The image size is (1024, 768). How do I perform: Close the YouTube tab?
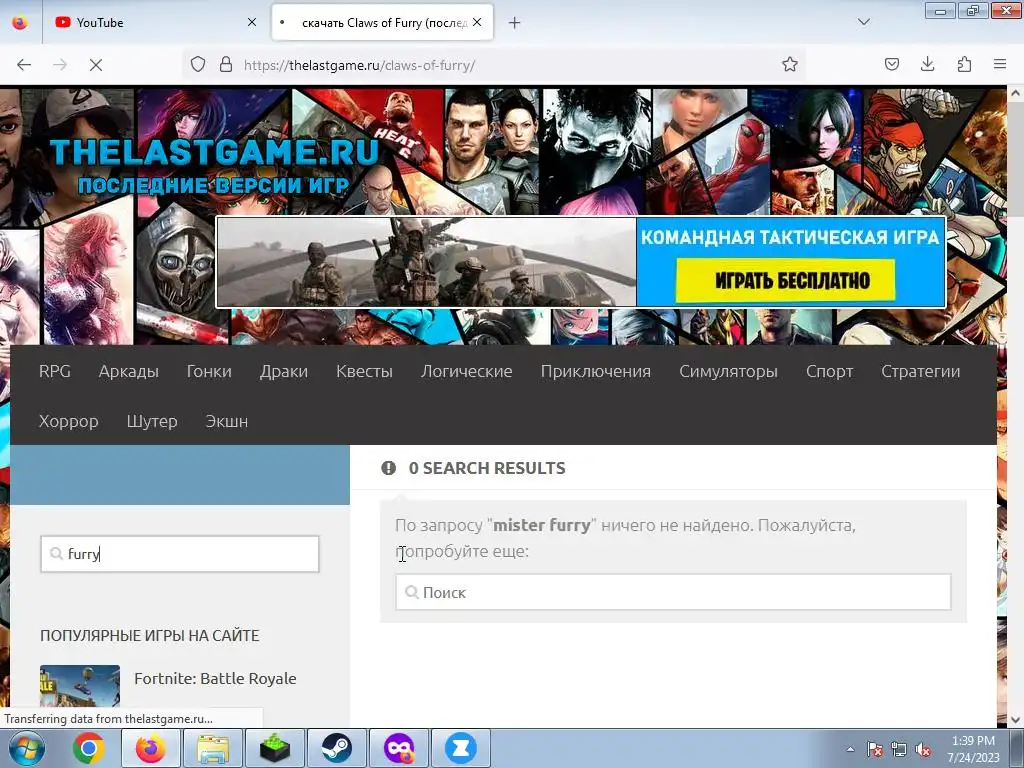251,22
